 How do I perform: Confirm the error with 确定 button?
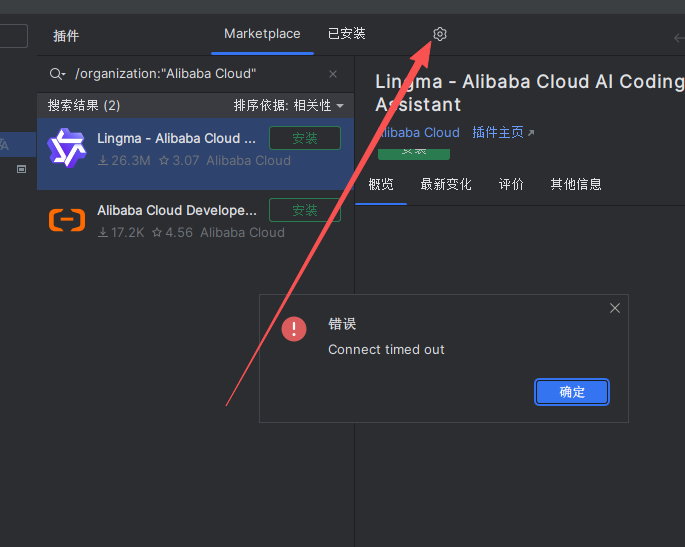(572, 392)
